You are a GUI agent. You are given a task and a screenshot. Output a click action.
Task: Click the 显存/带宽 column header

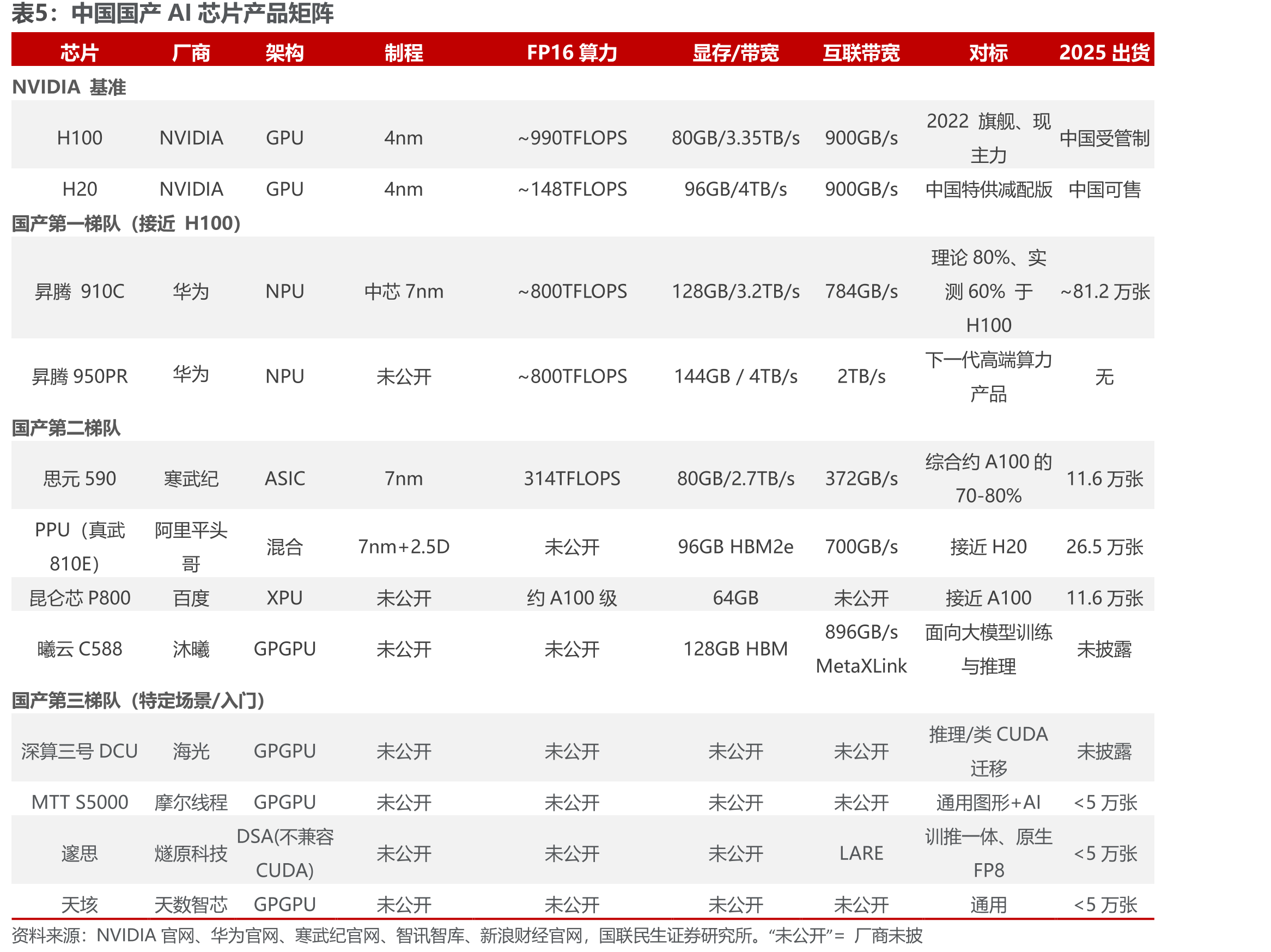click(x=735, y=53)
